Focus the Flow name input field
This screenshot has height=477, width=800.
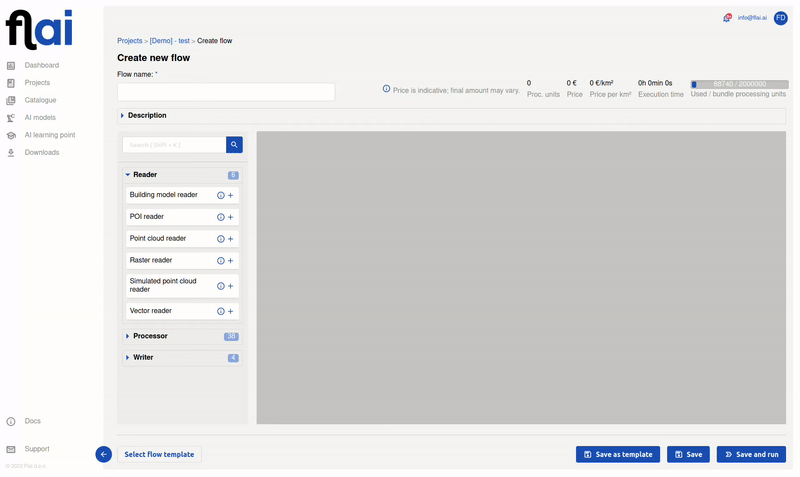point(226,92)
